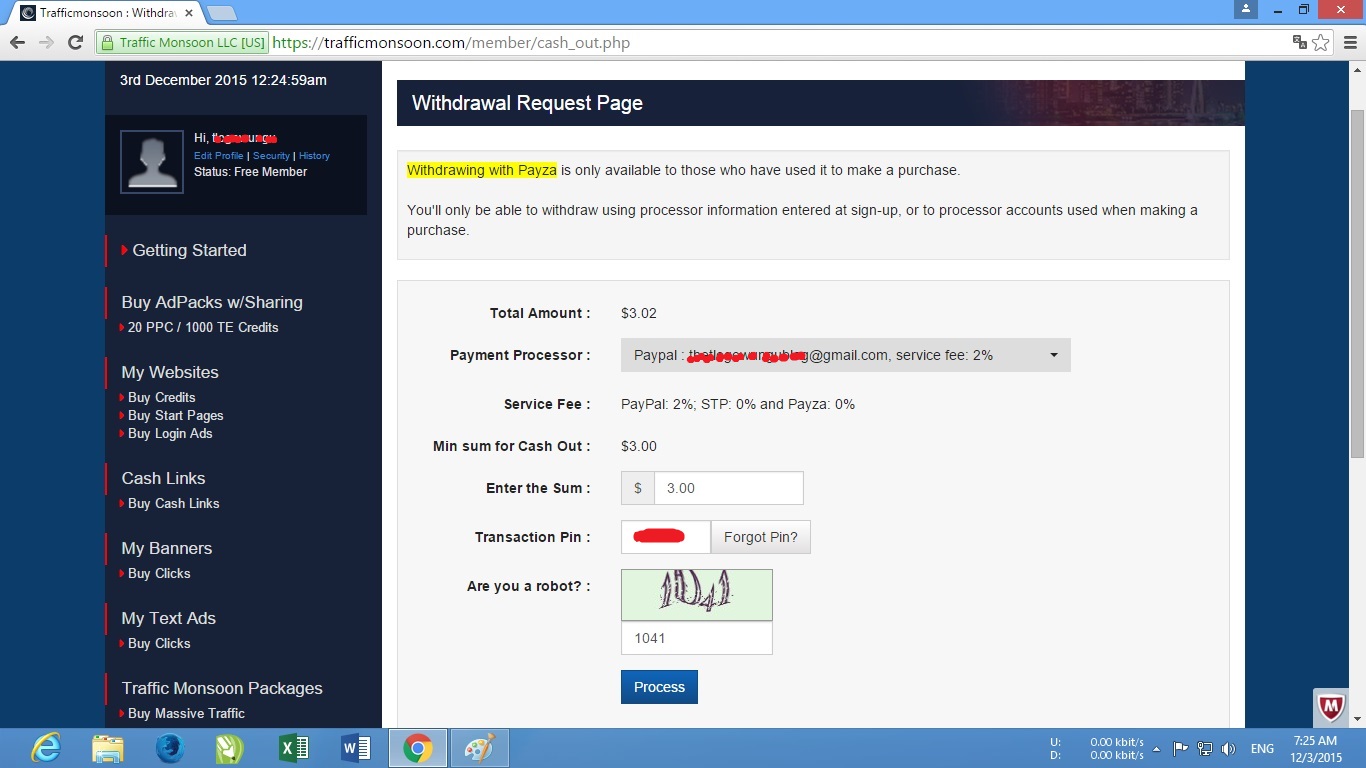Click the captcha image

point(697,595)
